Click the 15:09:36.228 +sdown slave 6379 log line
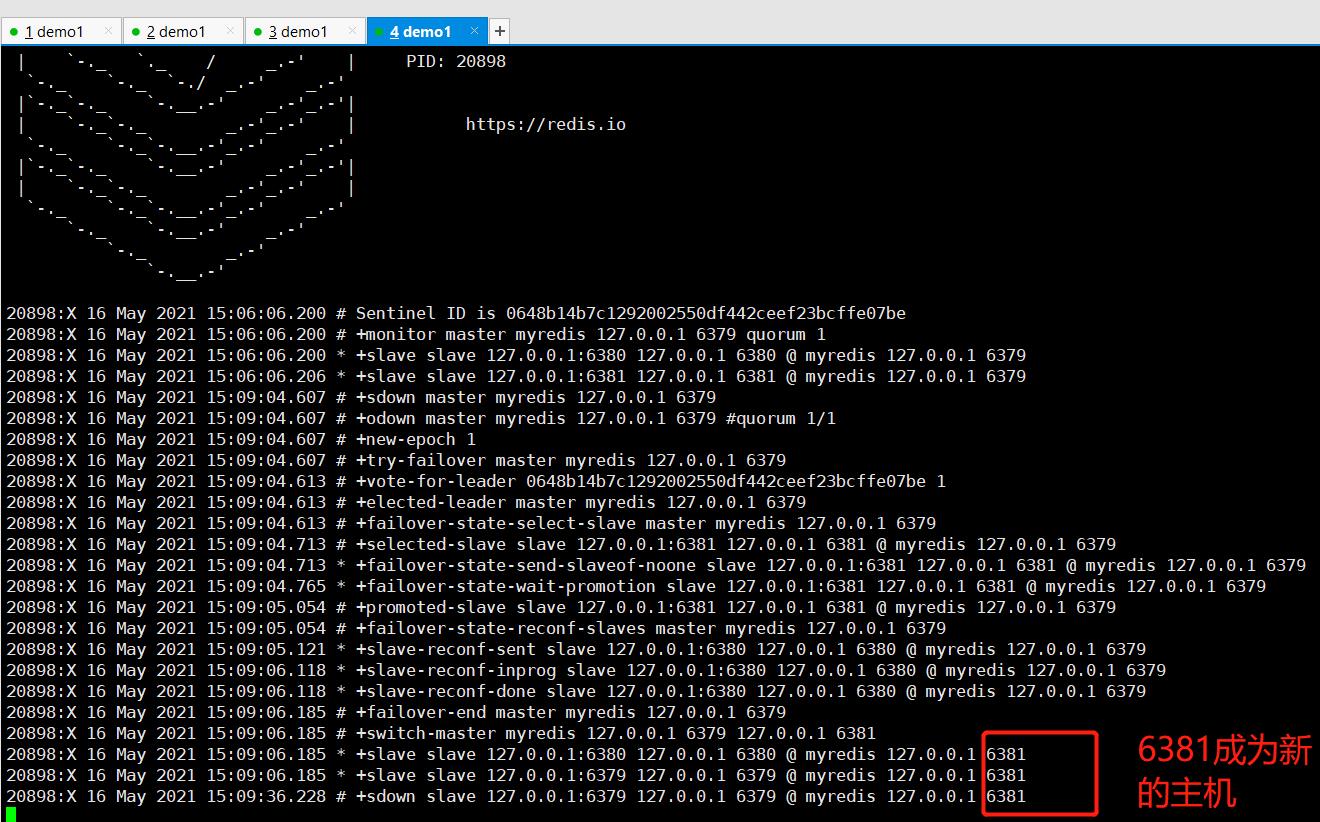The height and width of the screenshot is (822, 1320). pyautogui.click(x=516, y=796)
